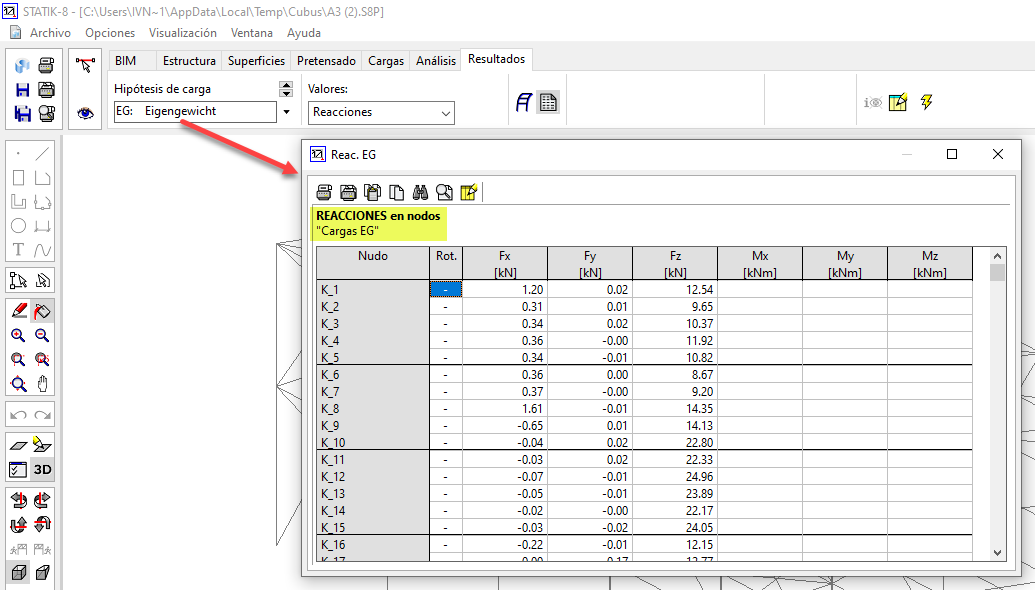This screenshot has width=1035, height=590.
Task: Click the Fx [kN] column header
Action: click(x=505, y=263)
